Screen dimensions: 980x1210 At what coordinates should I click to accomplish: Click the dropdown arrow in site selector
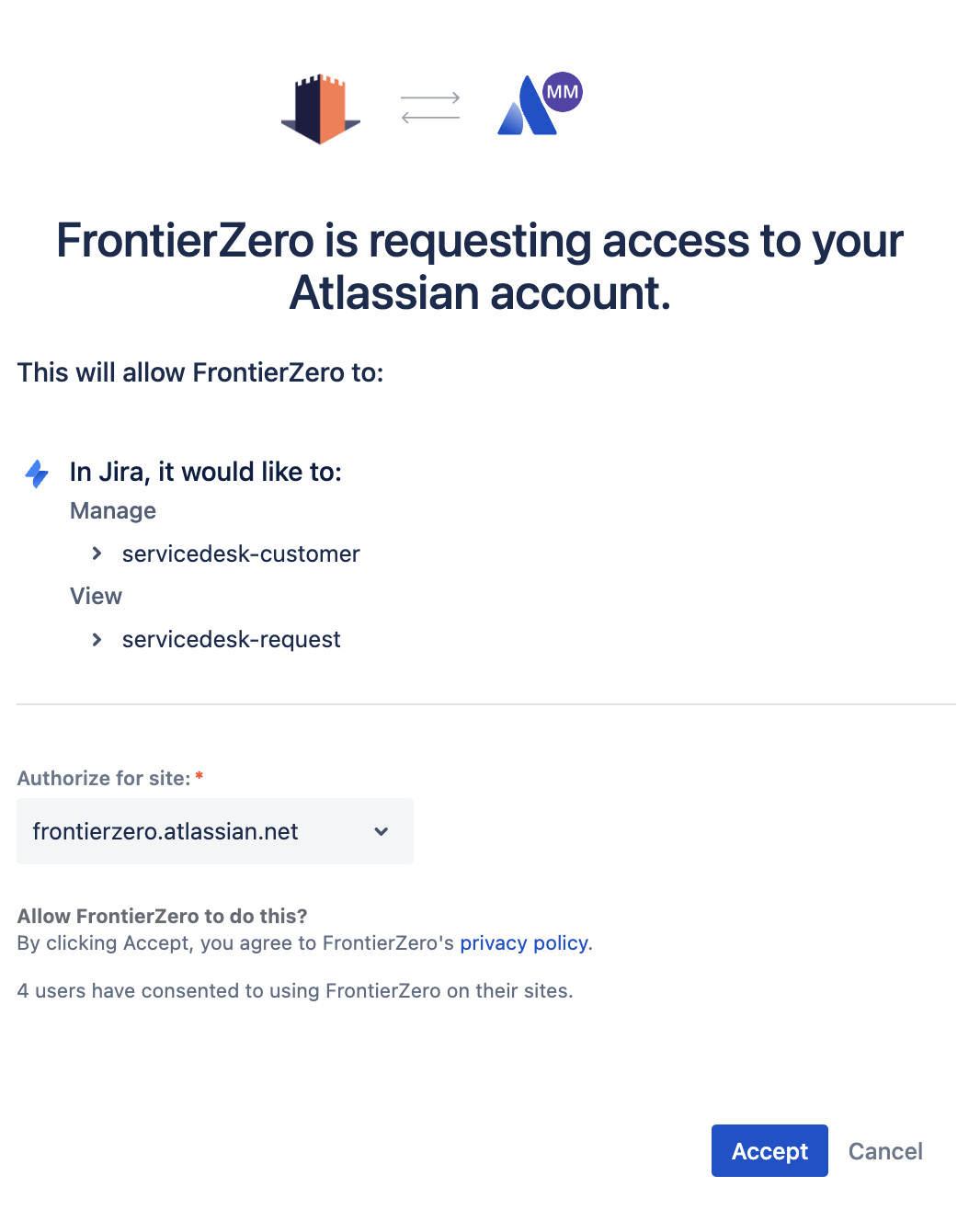(x=382, y=831)
